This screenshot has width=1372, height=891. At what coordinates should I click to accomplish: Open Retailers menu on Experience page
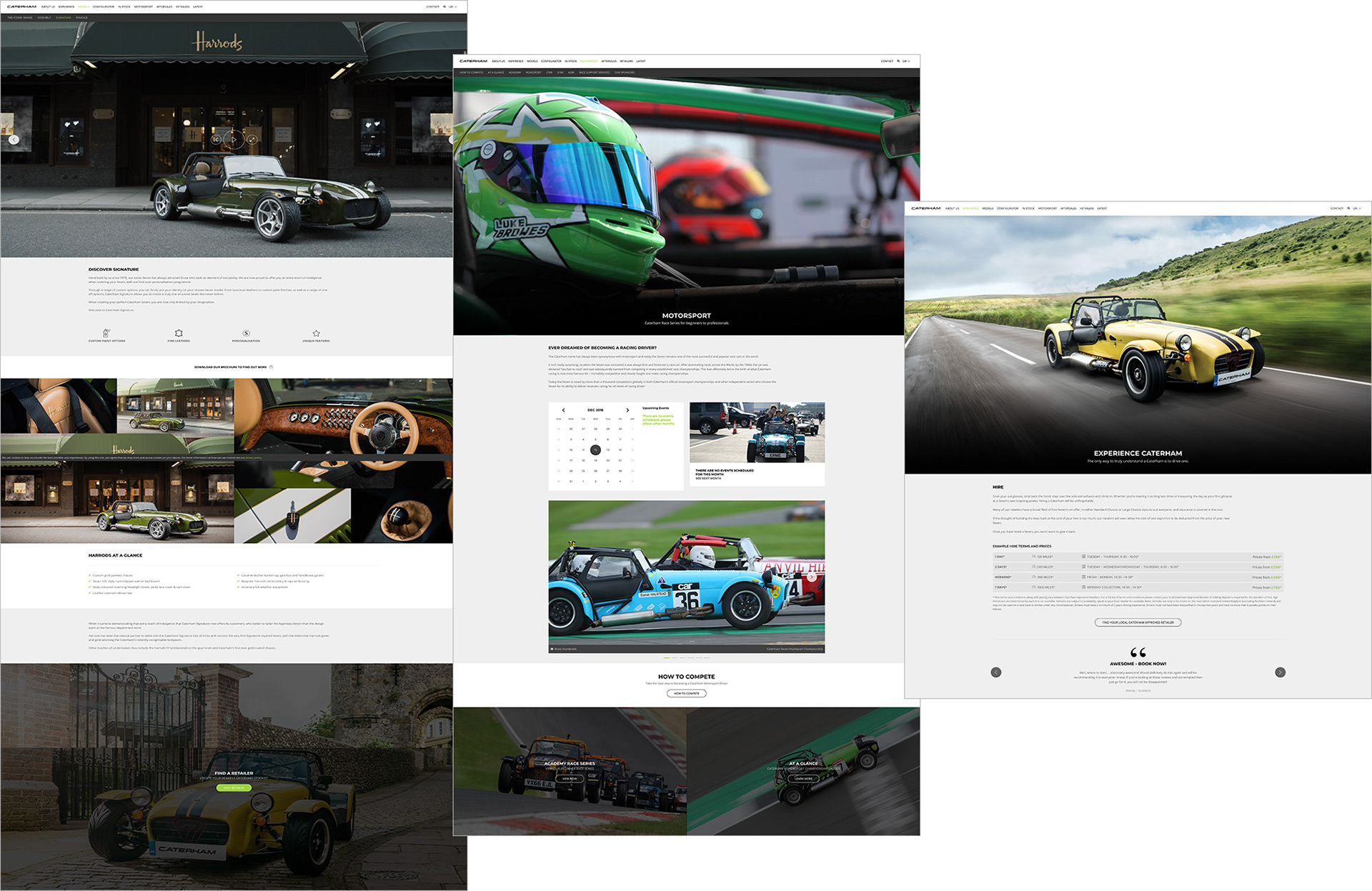pos(1086,209)
